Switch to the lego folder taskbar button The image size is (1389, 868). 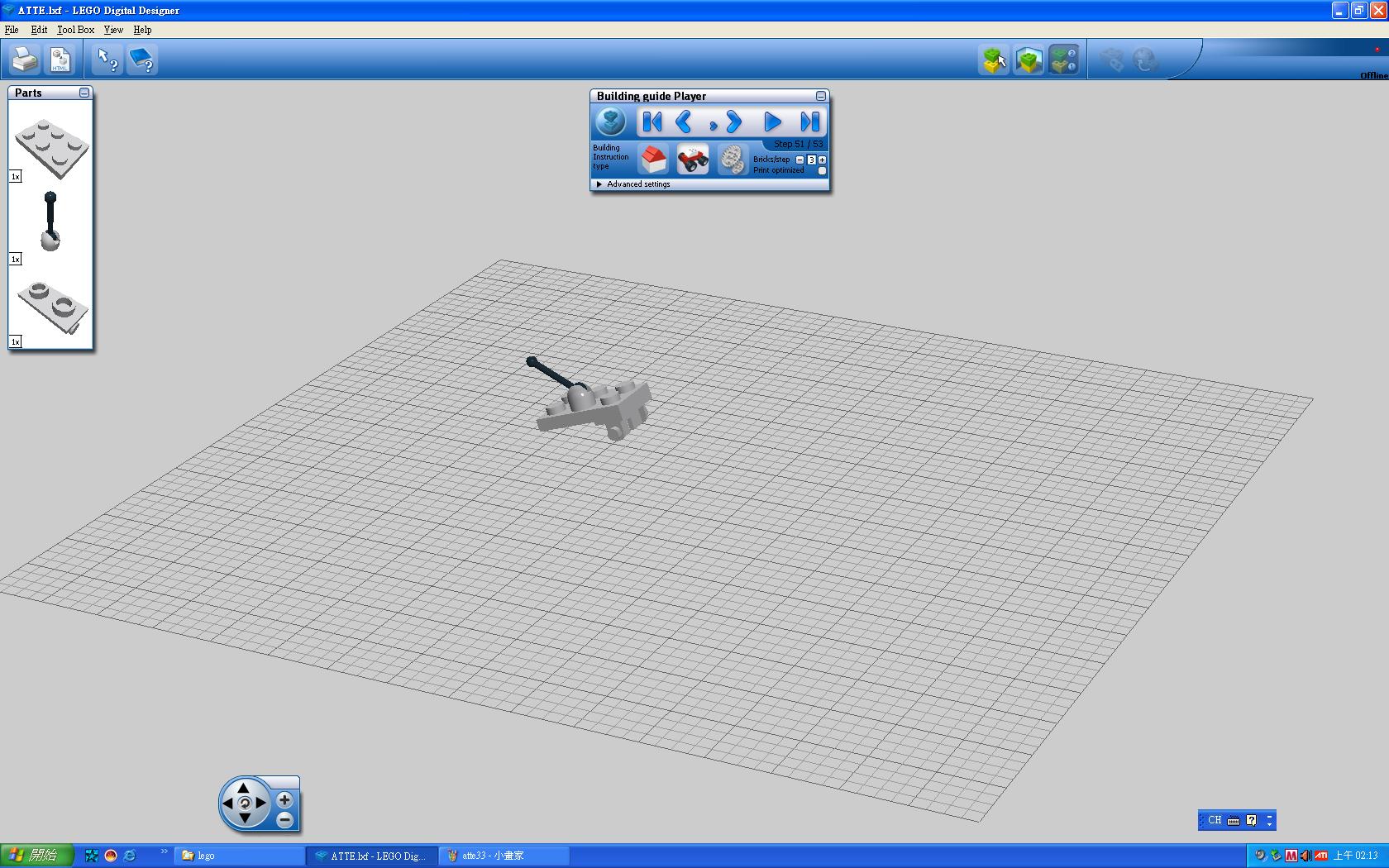pyautogui.click(x=240, y=856)
